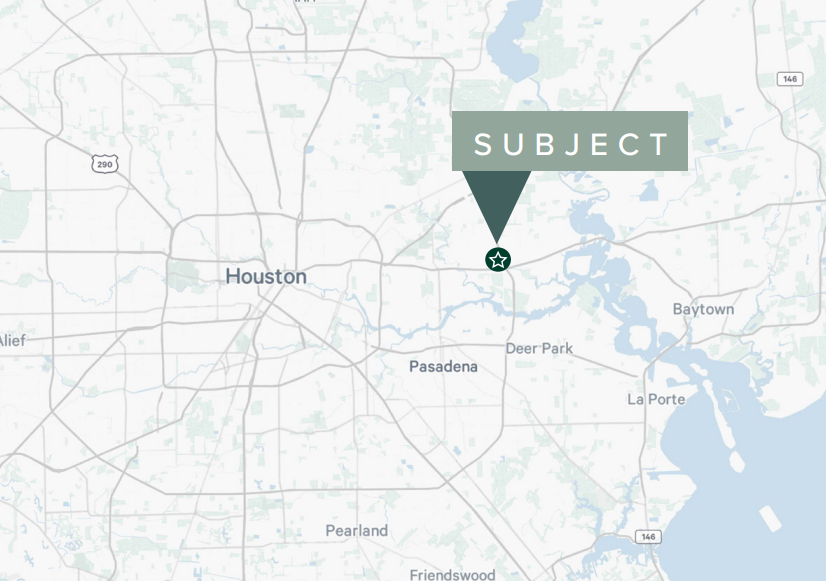
Task: Select the Pearland city label
Action: [357, 530]
